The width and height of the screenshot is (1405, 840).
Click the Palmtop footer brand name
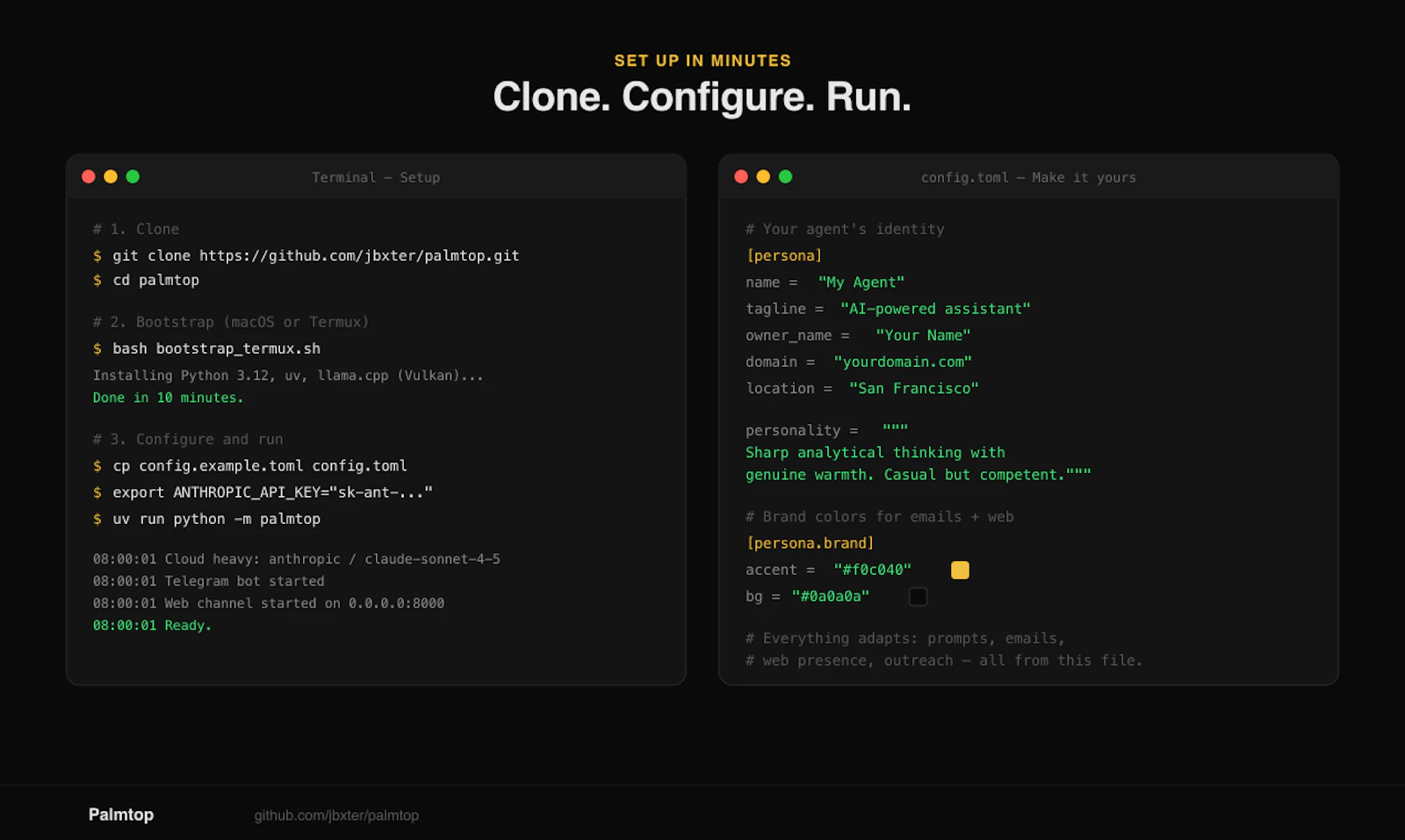point(121,815)
